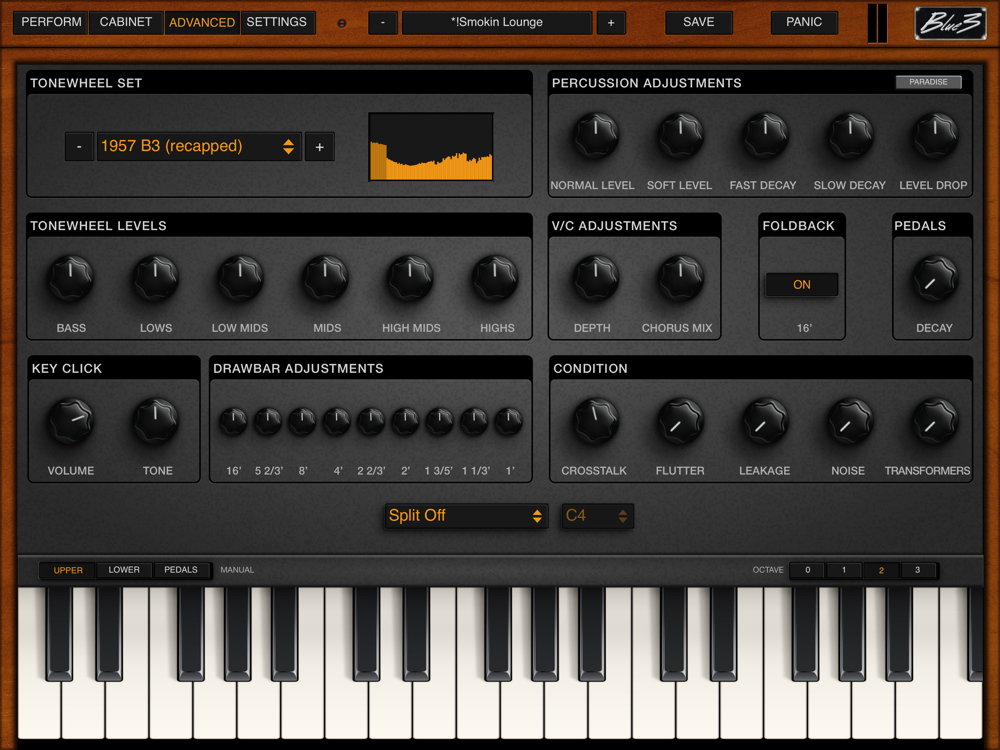Click the NOISE condition knob
Viewport: 1000px width, 750px height.
click(850, 422)
